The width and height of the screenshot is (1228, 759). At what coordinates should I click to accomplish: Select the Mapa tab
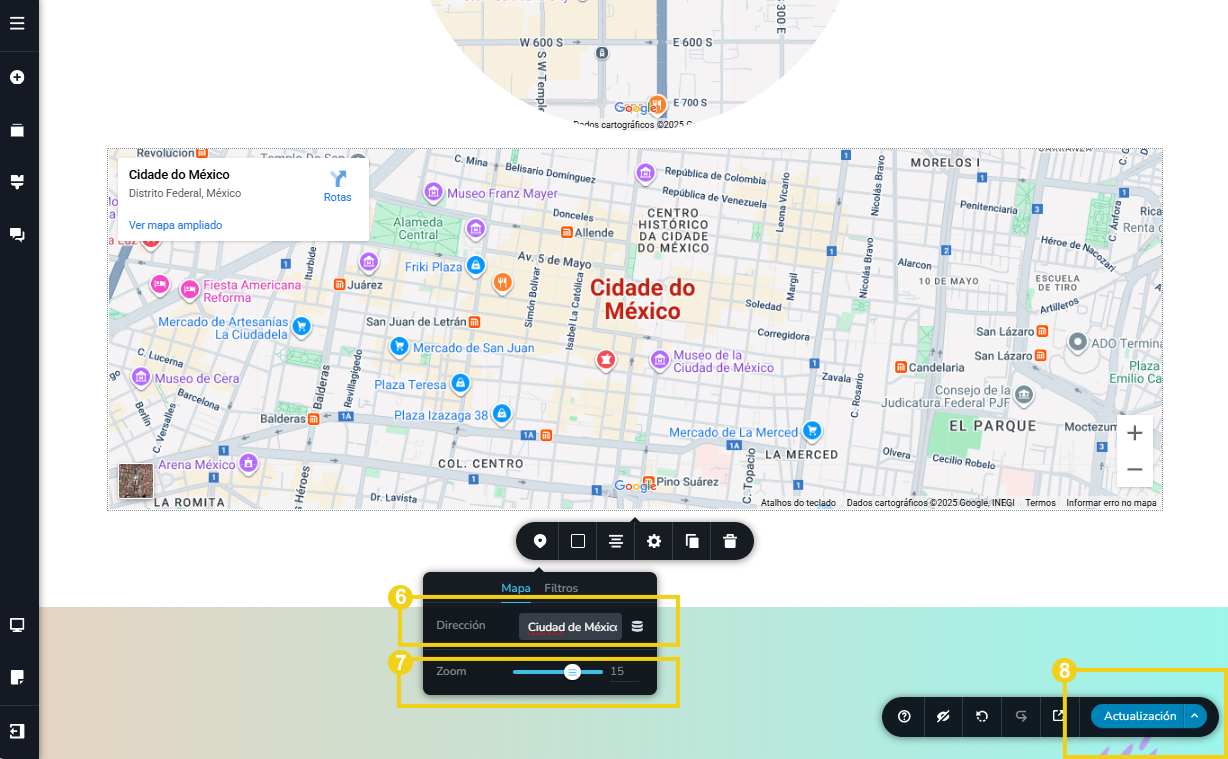(516, 588)
